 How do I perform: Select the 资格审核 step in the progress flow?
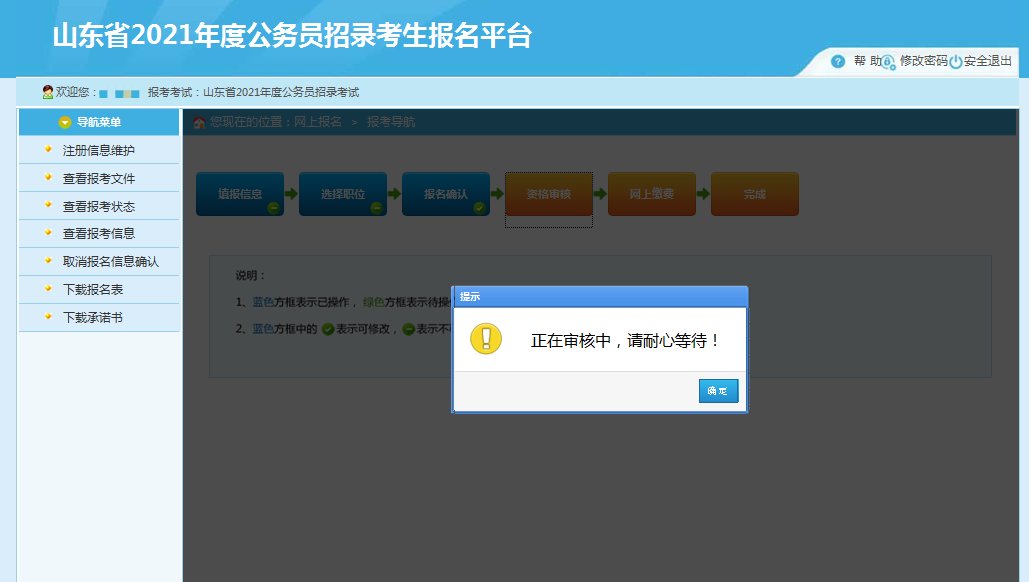(x=549, y=194)
